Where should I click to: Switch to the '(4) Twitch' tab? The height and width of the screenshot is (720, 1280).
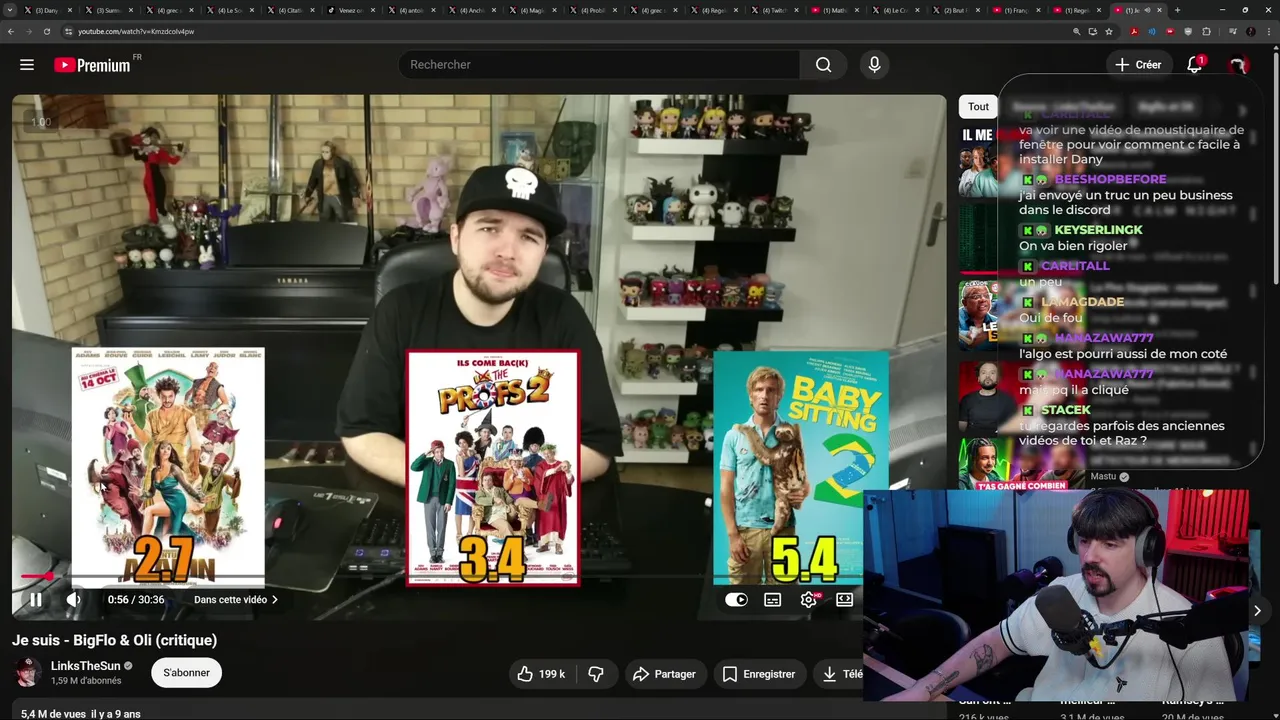[777, 10]
